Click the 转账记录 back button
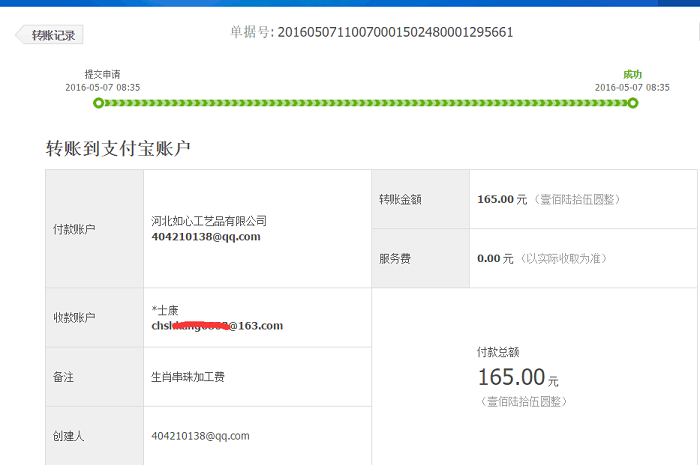 click(50, 35)
